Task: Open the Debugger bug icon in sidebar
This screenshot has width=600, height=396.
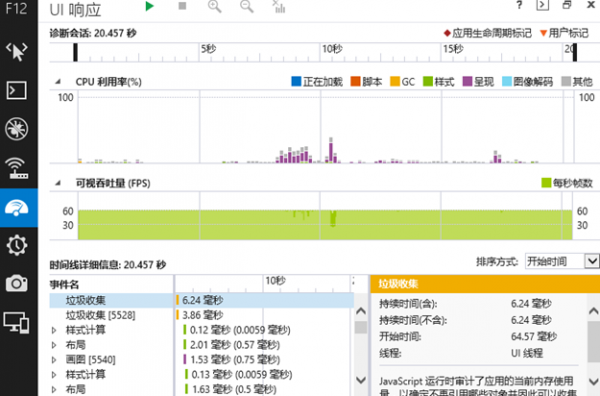Action: click(17, 129)
